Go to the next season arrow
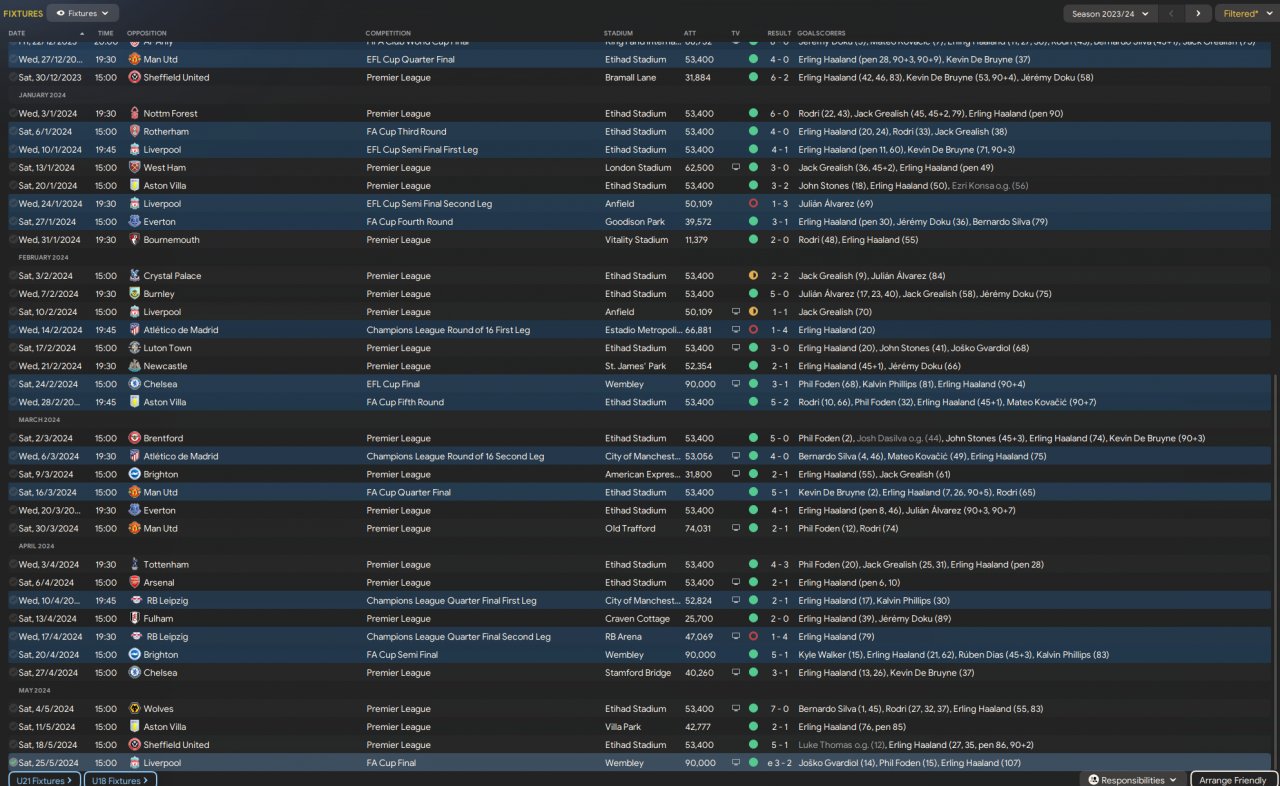 (x=1198, y=14)
